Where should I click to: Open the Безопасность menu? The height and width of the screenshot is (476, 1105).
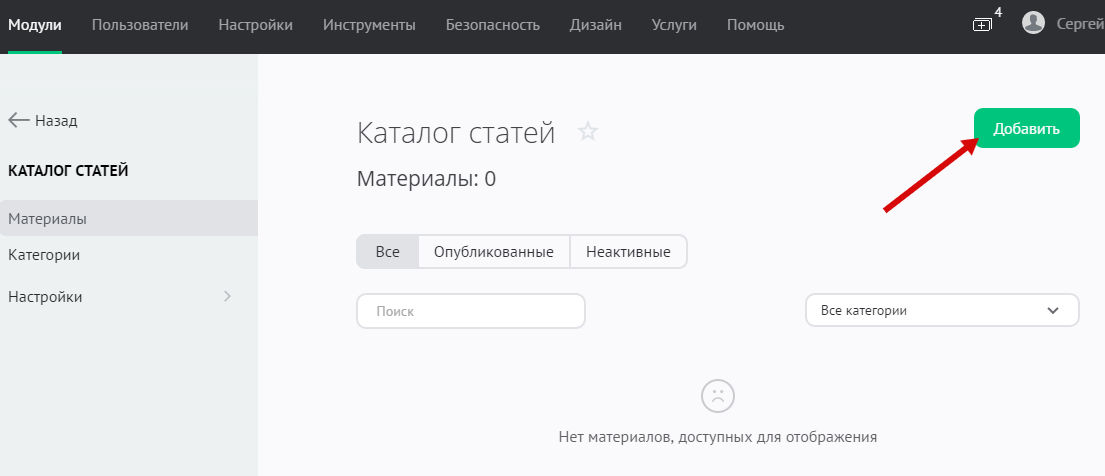(492, 24)
